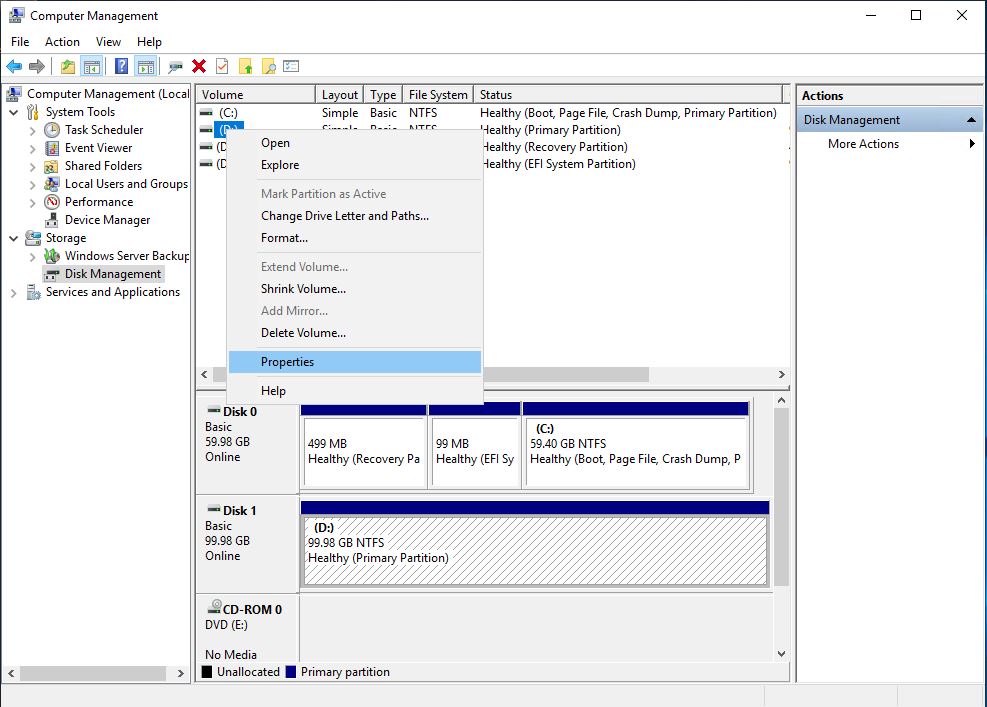Screen dimensions: 987x707
Task: Select the Windows Server Backup icon
Action: pos(52,256)
